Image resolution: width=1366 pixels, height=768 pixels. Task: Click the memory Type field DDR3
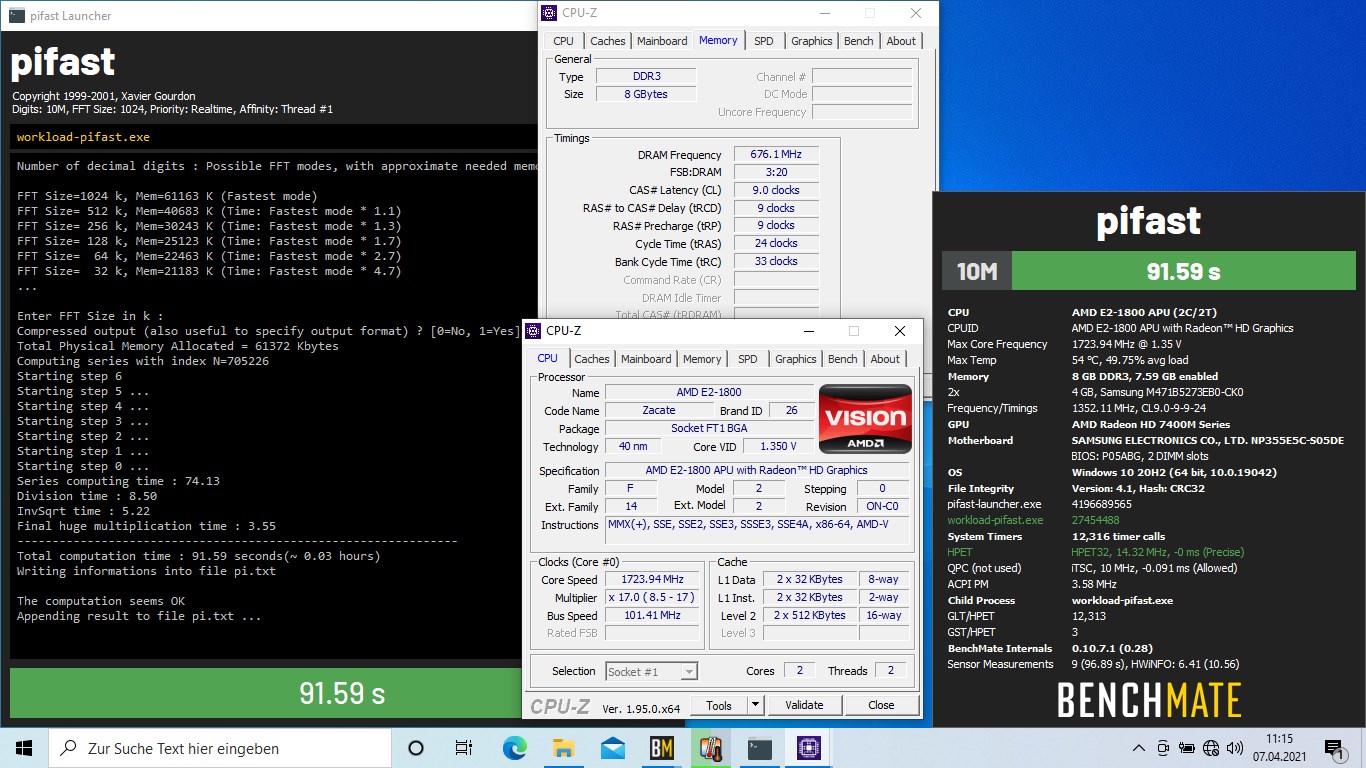point(646,76)
